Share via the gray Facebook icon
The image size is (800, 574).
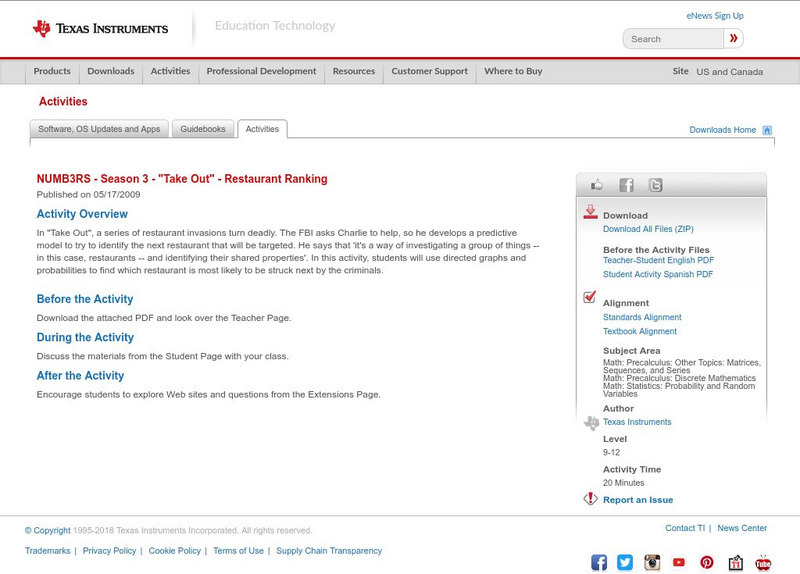626,185
